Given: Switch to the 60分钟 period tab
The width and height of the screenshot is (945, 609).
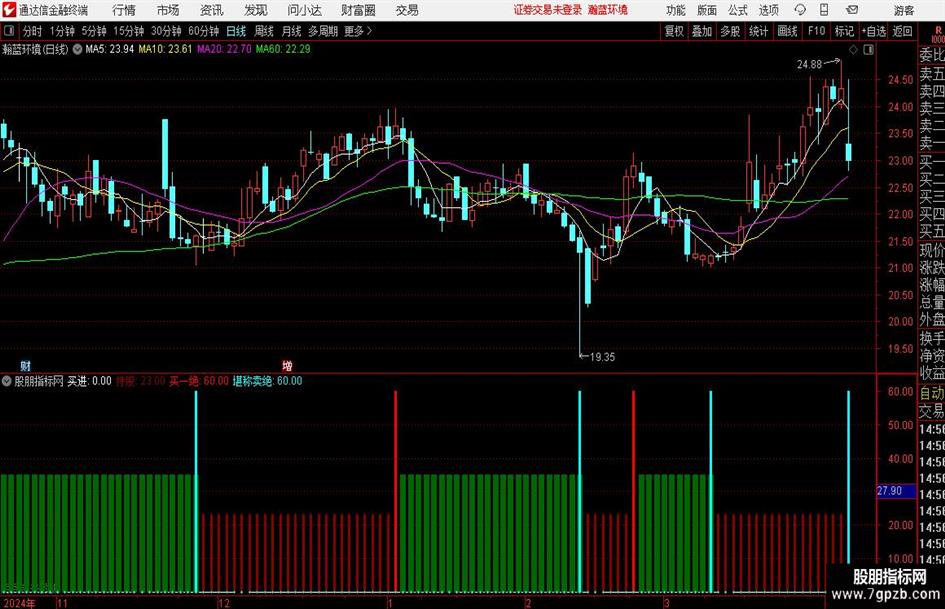Looking at the screenshot, I should (x=204, y=31).
